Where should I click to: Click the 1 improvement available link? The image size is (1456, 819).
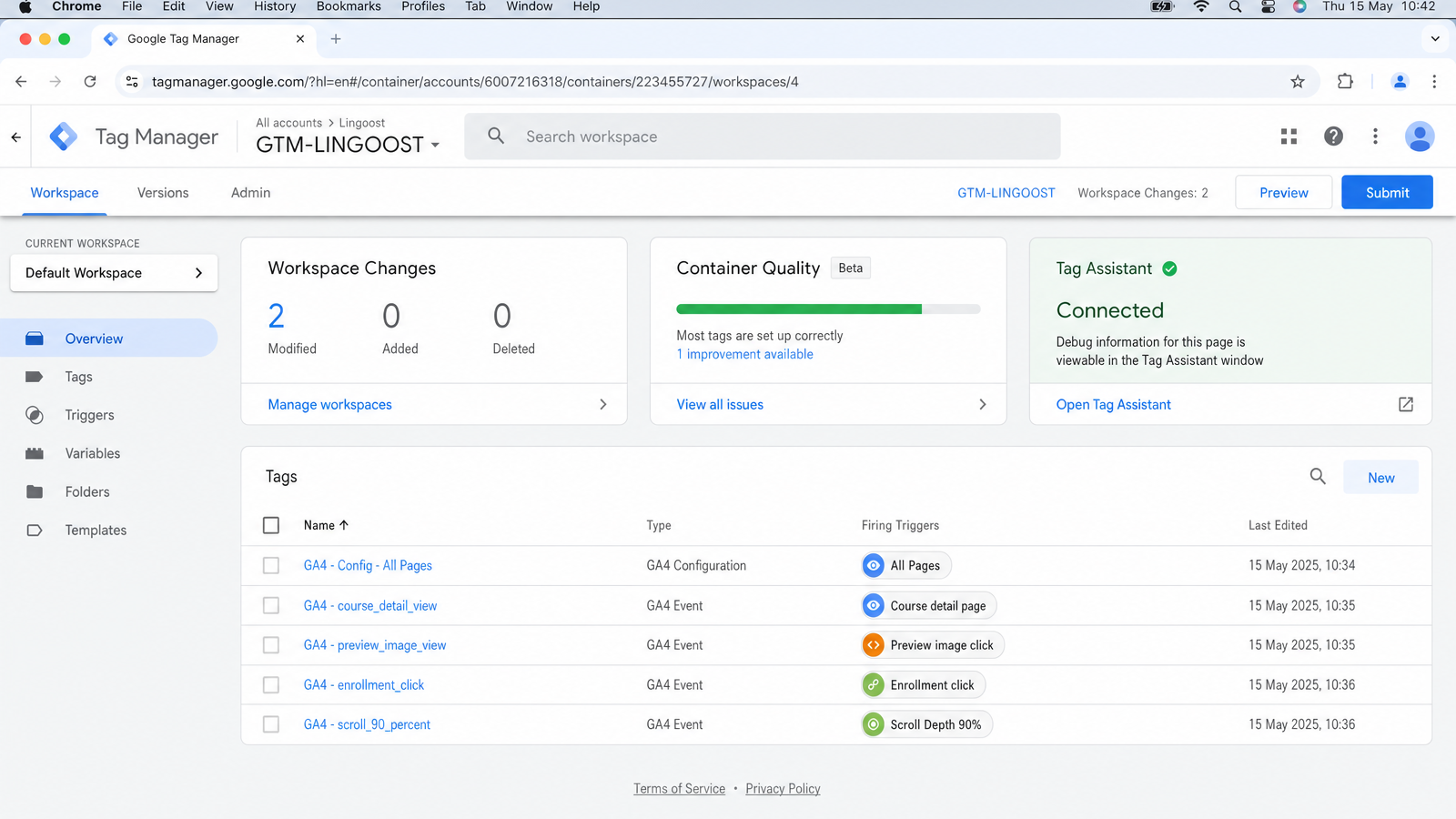(x=745, y=354)
